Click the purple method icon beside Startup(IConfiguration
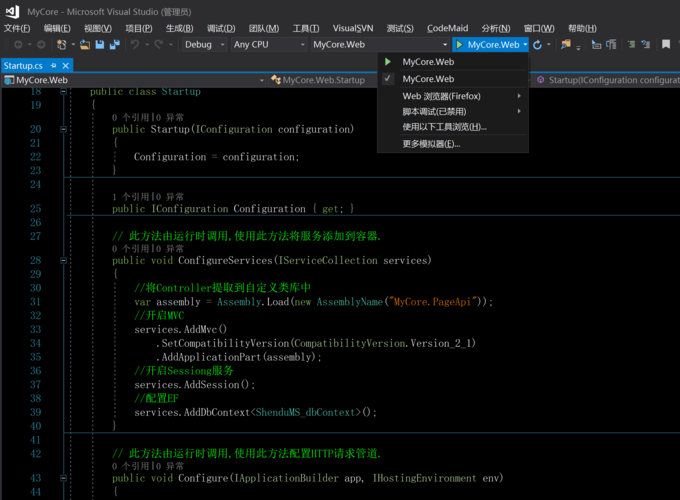The width and height of the screenshot is (680, 500). (x=540, y=80)
